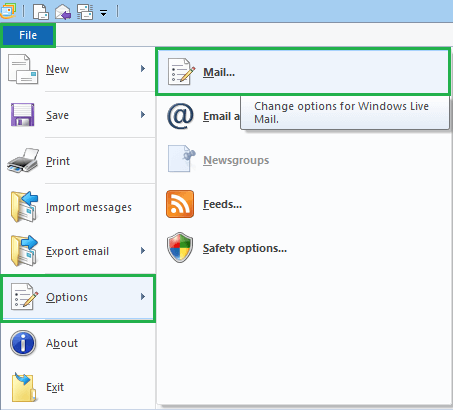The image size is (453, 410).
Task: Click the New email message toolbar icon
Action: coord(41,11)
